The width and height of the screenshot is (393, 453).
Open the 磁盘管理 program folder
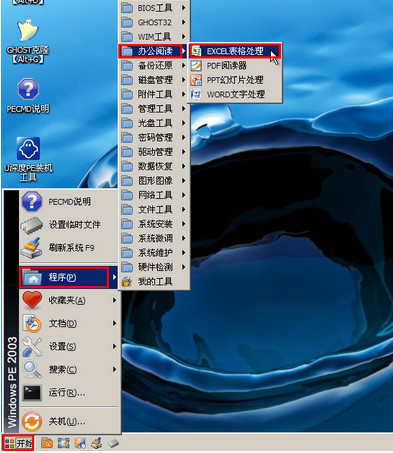(154, 80)
